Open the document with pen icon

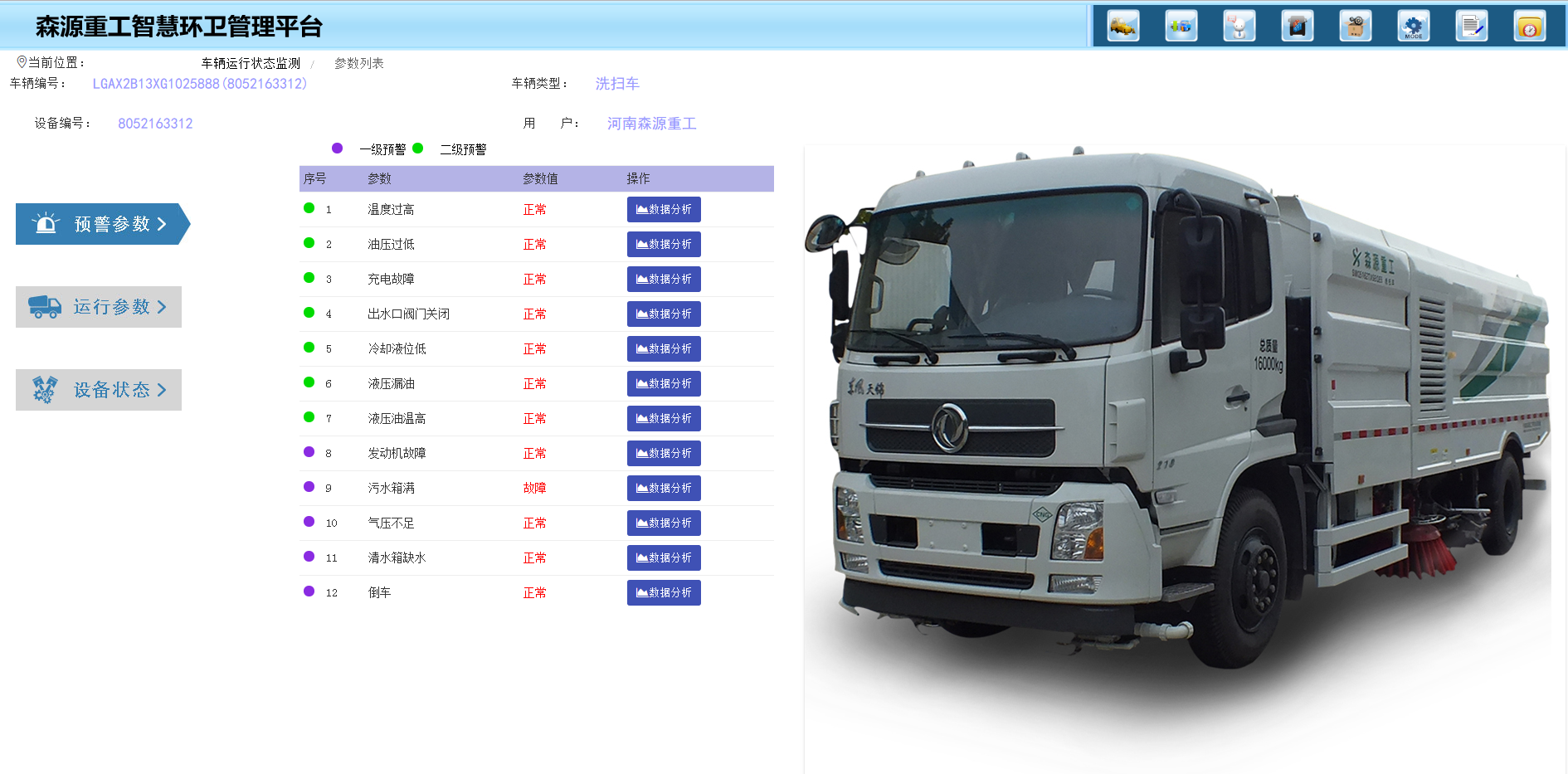pyautogui.click(x=1471, y=27)
